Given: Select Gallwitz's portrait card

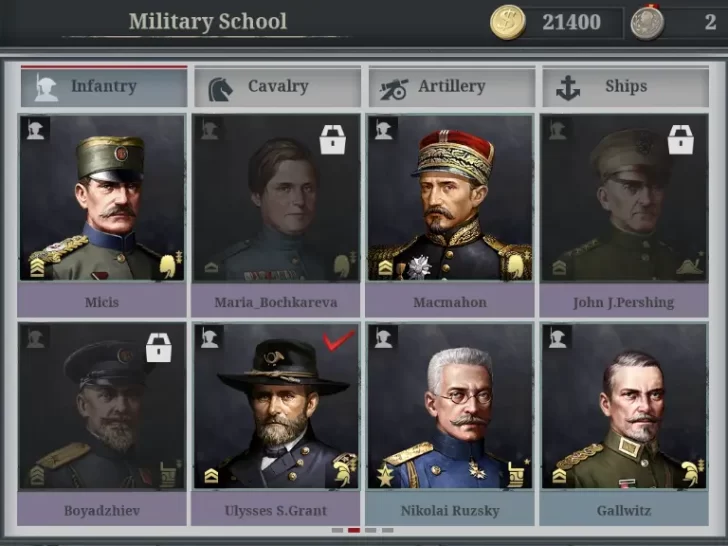Looking at the screenshot, I should [624, 406].
